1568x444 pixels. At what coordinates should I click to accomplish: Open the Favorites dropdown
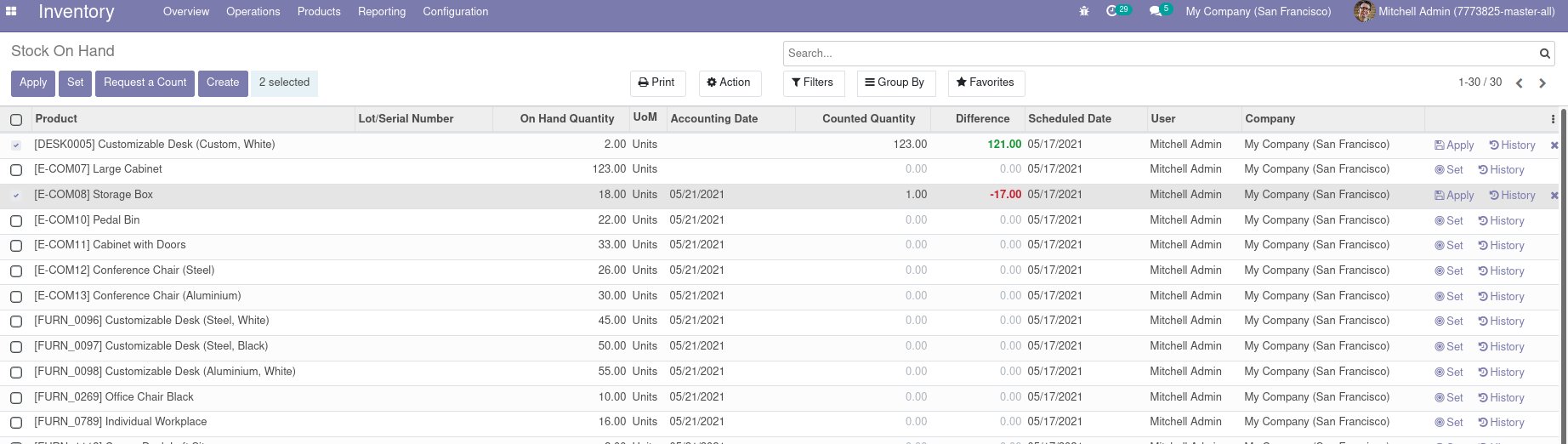986,83
